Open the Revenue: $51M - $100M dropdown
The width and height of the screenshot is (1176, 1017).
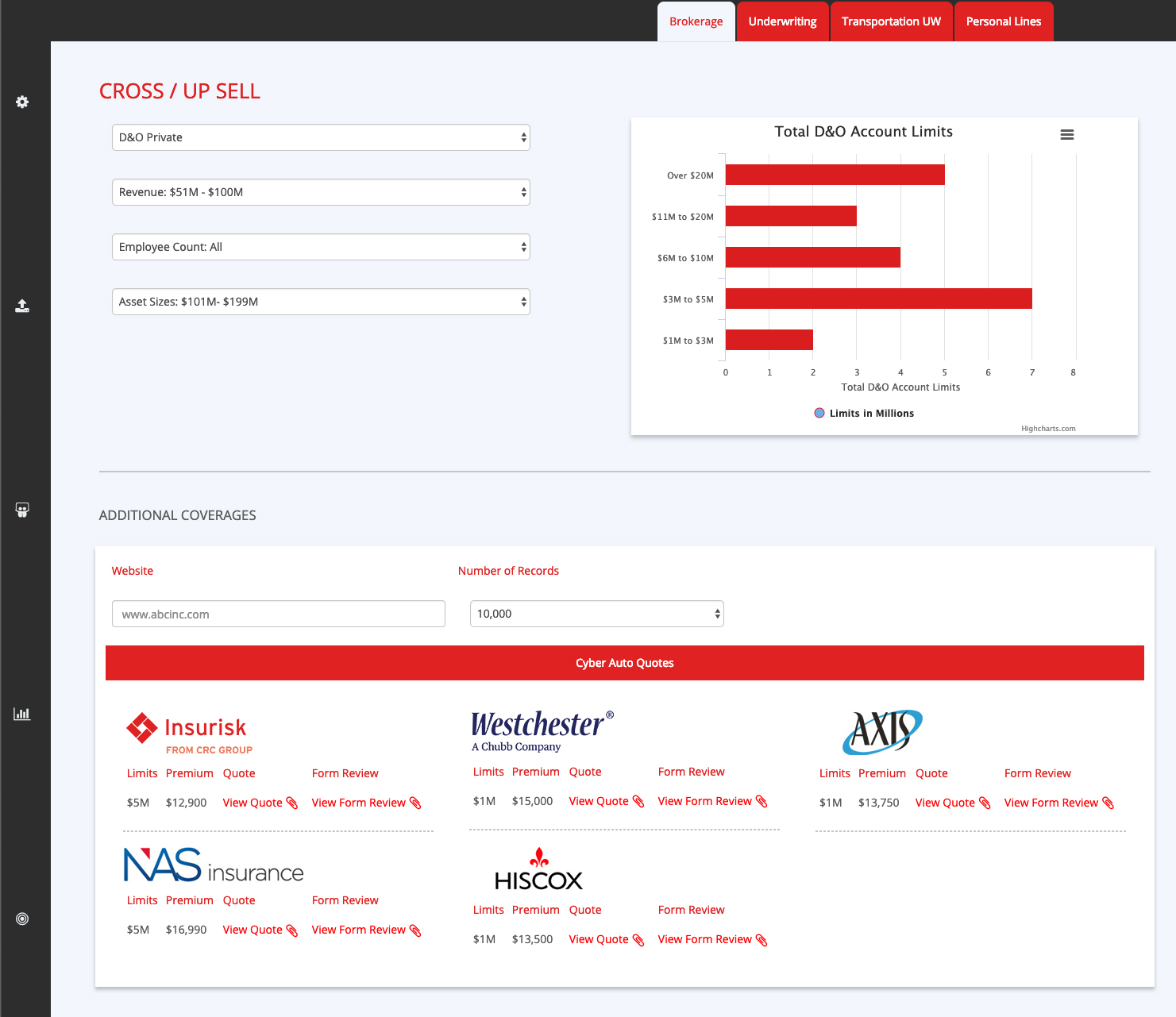(x=321, y=192)
